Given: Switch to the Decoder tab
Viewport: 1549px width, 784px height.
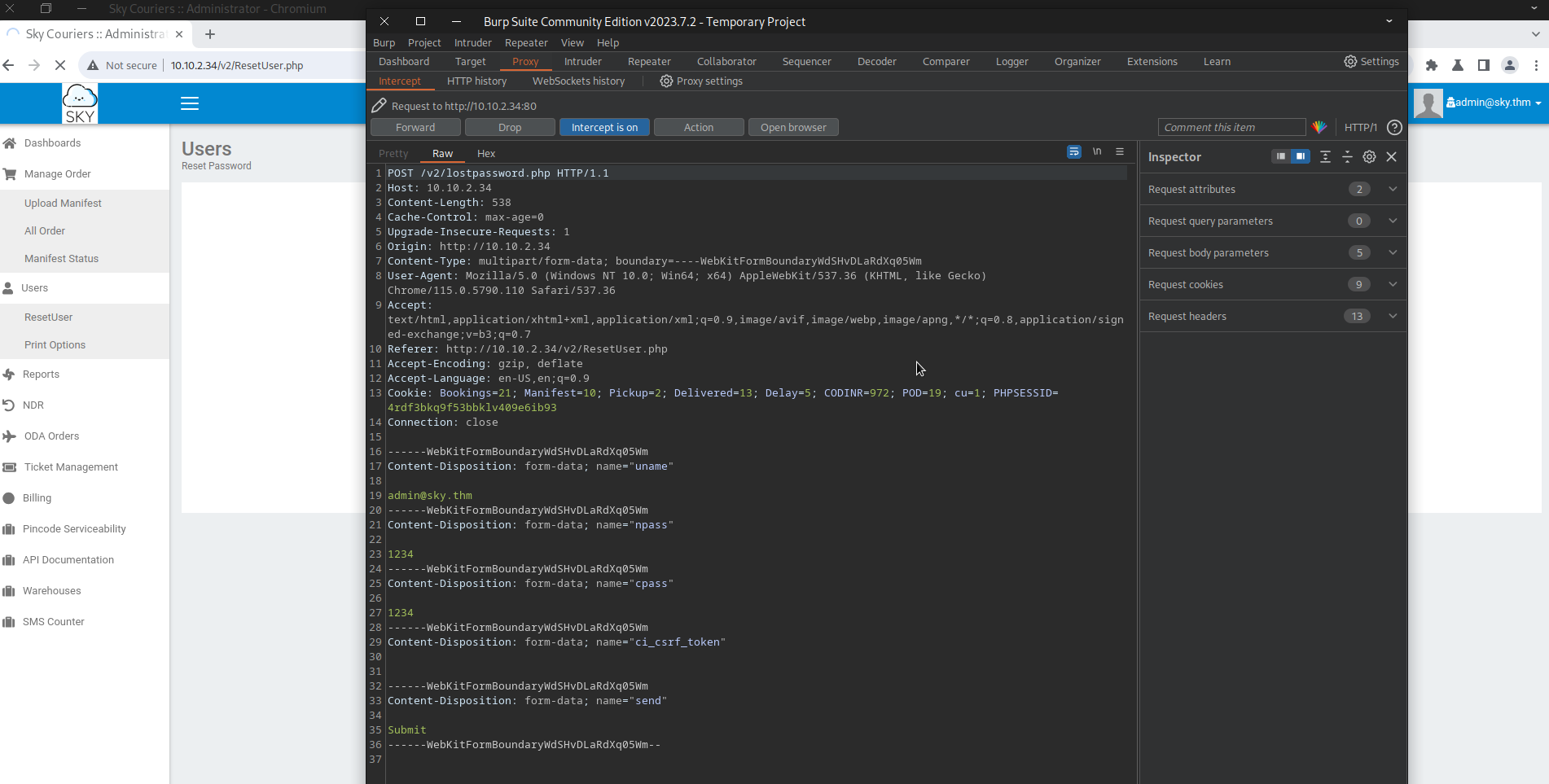Looking at the screenshot, I should tap(876, 61).
